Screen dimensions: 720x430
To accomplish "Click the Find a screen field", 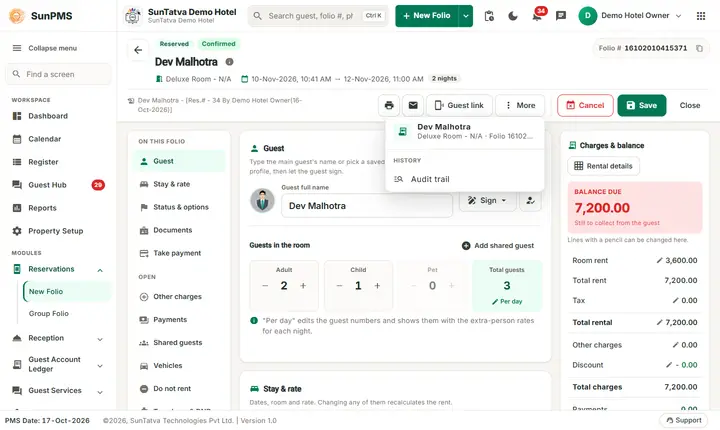I will pyautogui.click(x=58, y=74).
